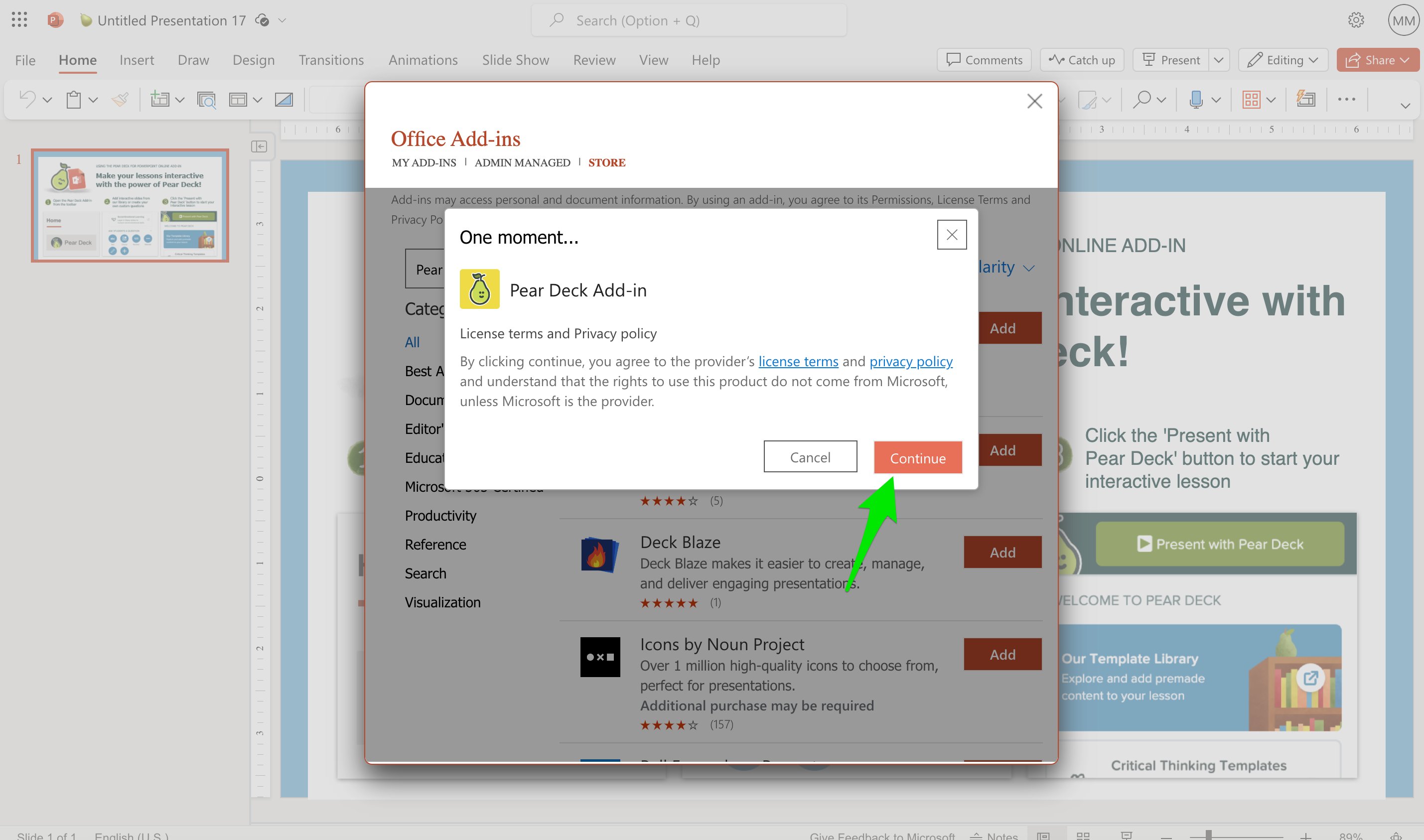The image size is (1424, 840).
Task: Open the Comments pane
Action: (x=984, y=60)
